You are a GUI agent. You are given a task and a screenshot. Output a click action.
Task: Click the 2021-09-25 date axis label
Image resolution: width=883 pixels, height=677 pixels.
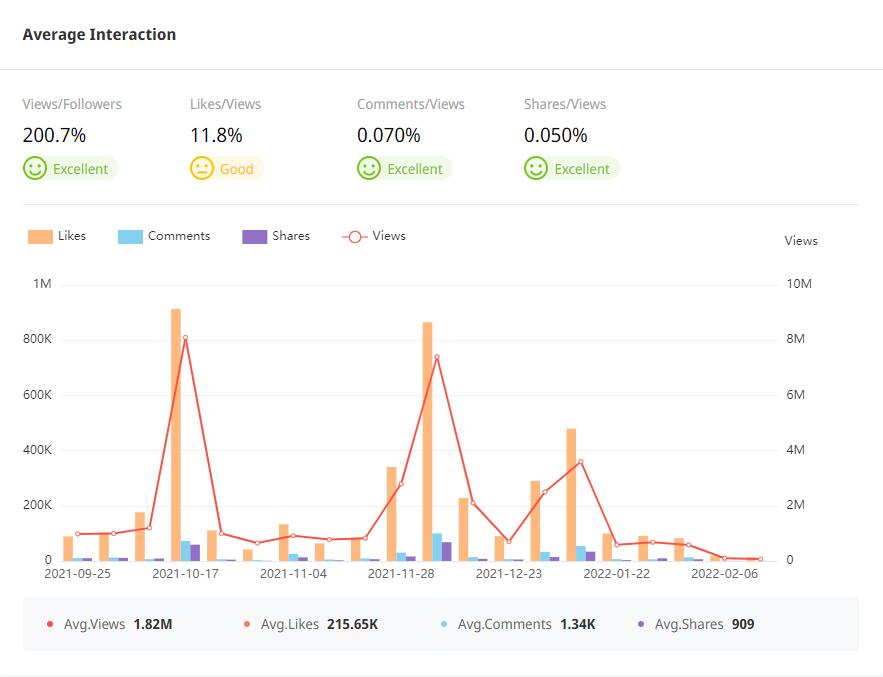[78, 574]
